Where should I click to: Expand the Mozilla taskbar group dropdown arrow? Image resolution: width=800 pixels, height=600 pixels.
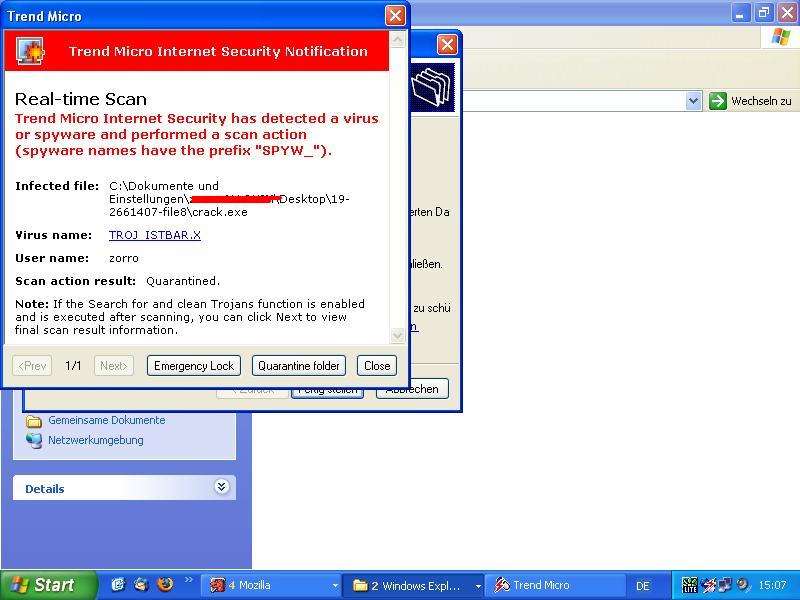(x=335, y=586)
